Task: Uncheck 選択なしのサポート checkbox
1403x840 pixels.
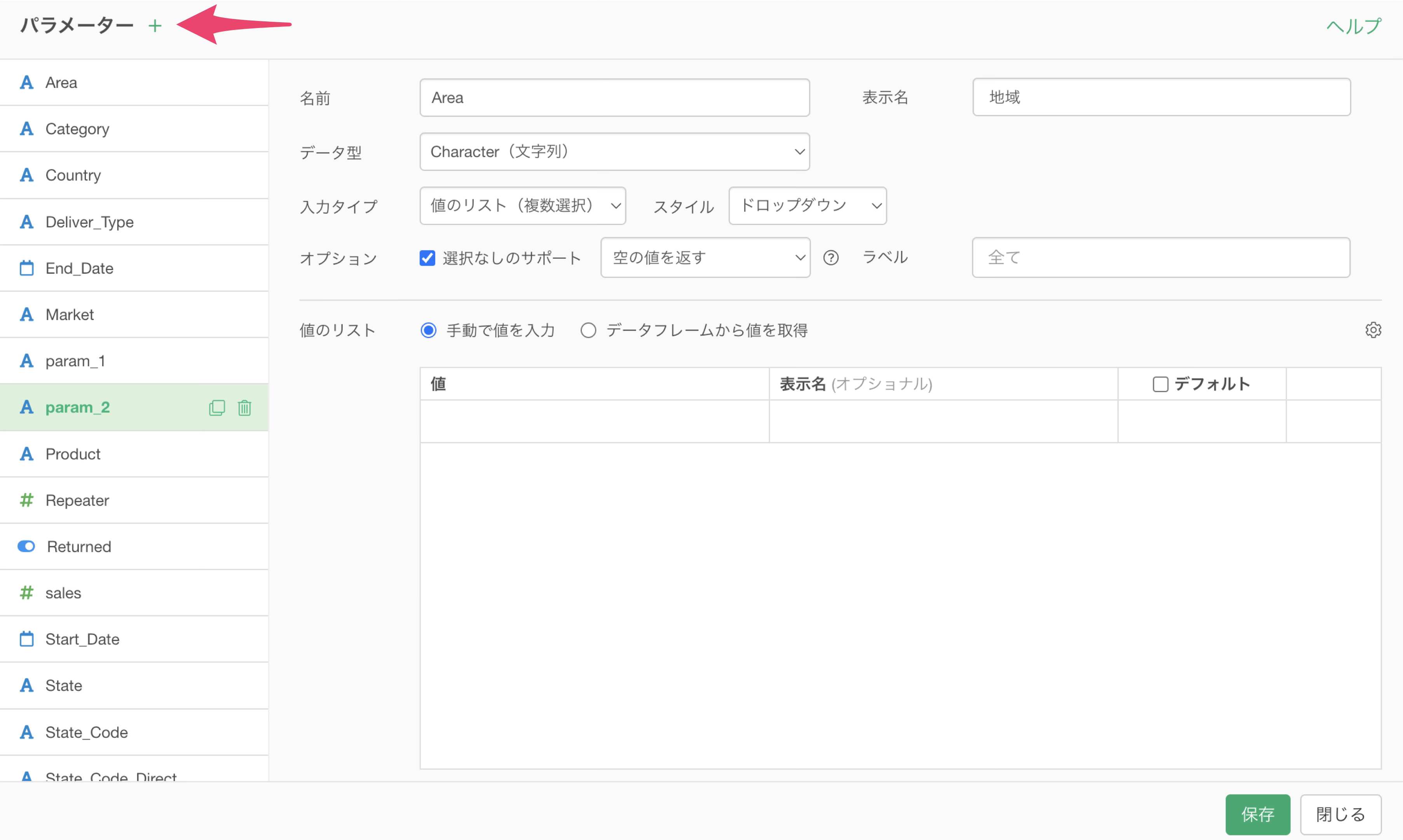Action: click(428, 258)
